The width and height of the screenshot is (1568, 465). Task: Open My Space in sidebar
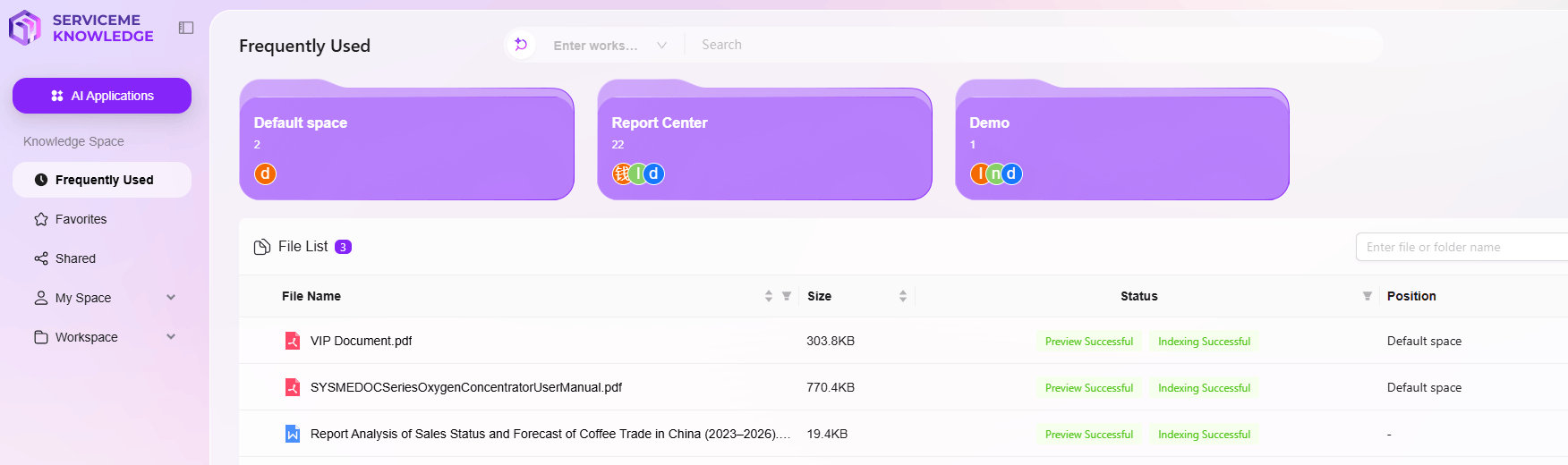(102, 298)
